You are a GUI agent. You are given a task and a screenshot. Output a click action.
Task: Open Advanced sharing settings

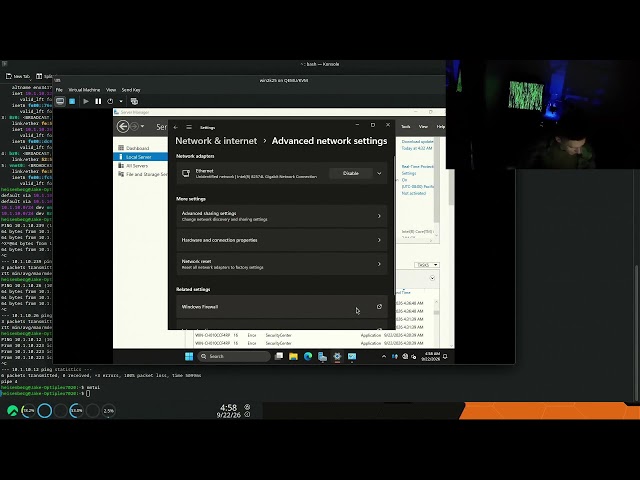click(282, 216)
